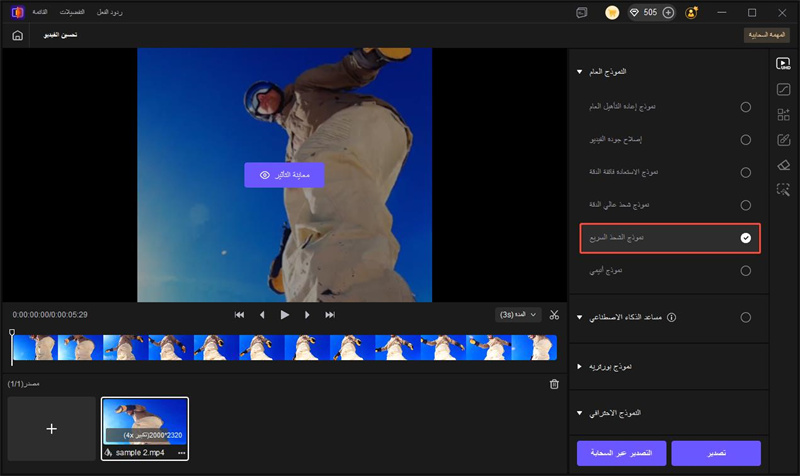Go to home screen via house icon
The image size is (800, 476).
(17, 35)
